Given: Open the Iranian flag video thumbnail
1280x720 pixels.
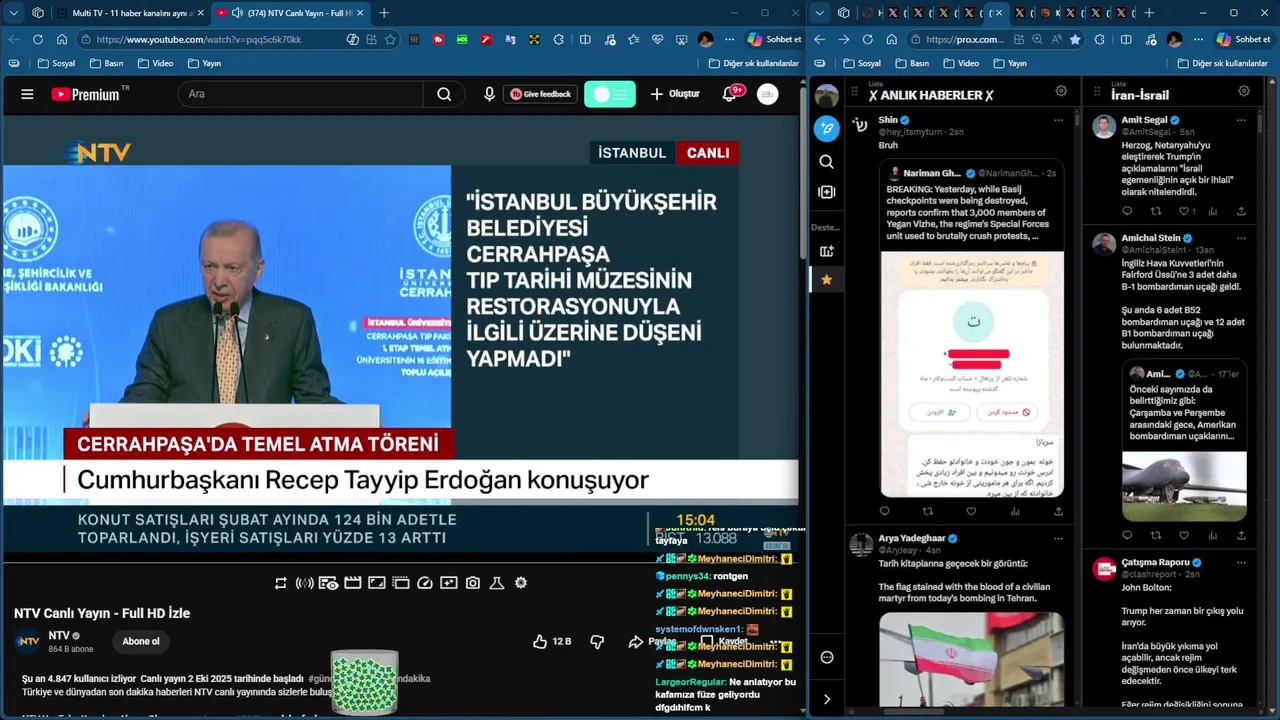Looking at the screenshot, I should pos(971,660).
